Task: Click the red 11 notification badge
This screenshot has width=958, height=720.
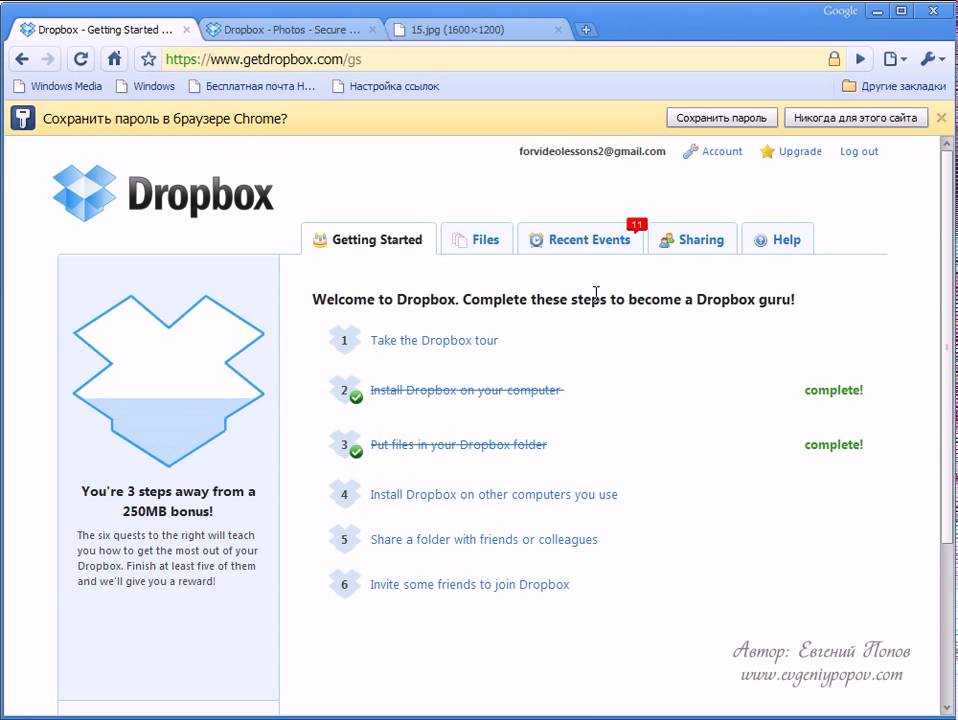Action: pyautogui.click(x=637, y=225)
